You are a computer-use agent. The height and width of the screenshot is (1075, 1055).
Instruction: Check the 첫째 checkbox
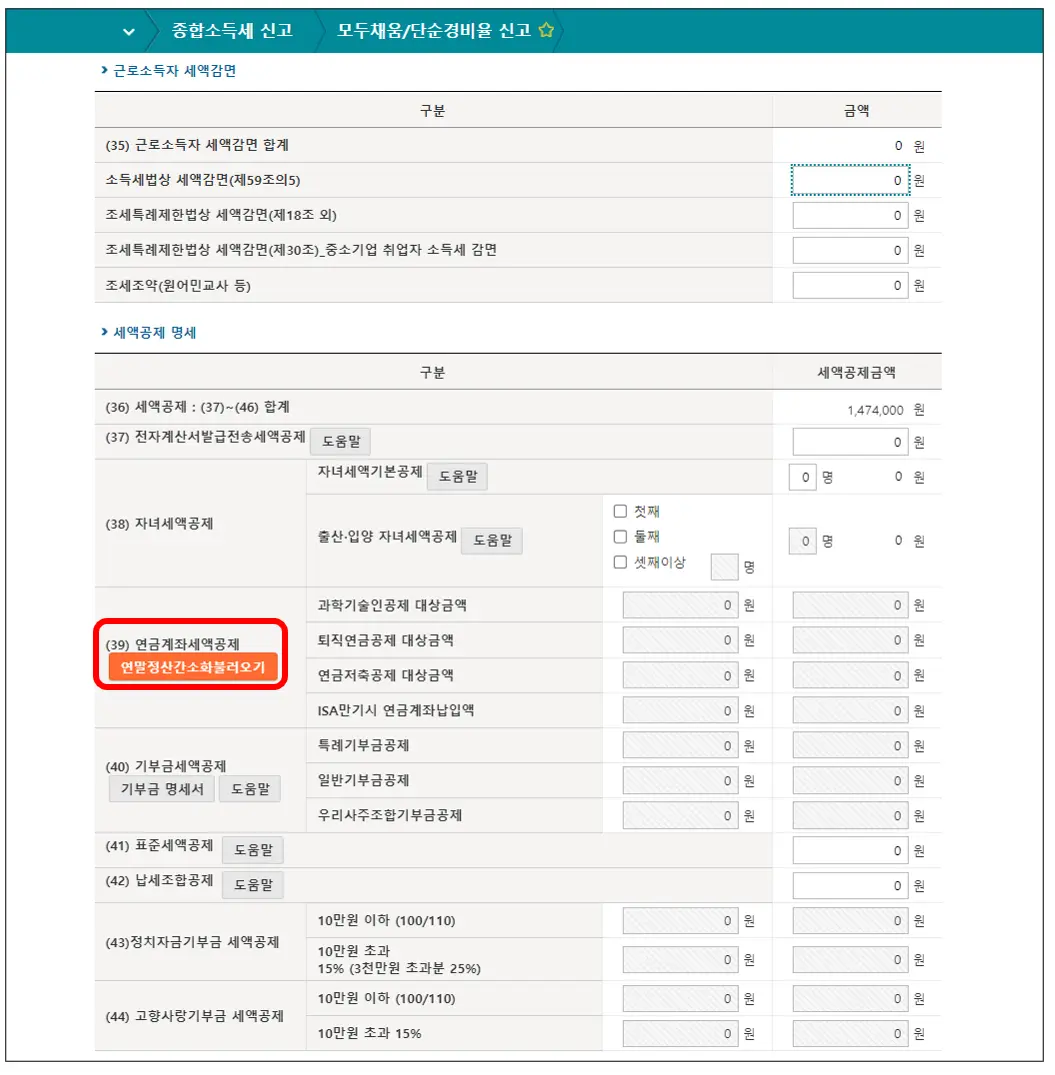620,510
